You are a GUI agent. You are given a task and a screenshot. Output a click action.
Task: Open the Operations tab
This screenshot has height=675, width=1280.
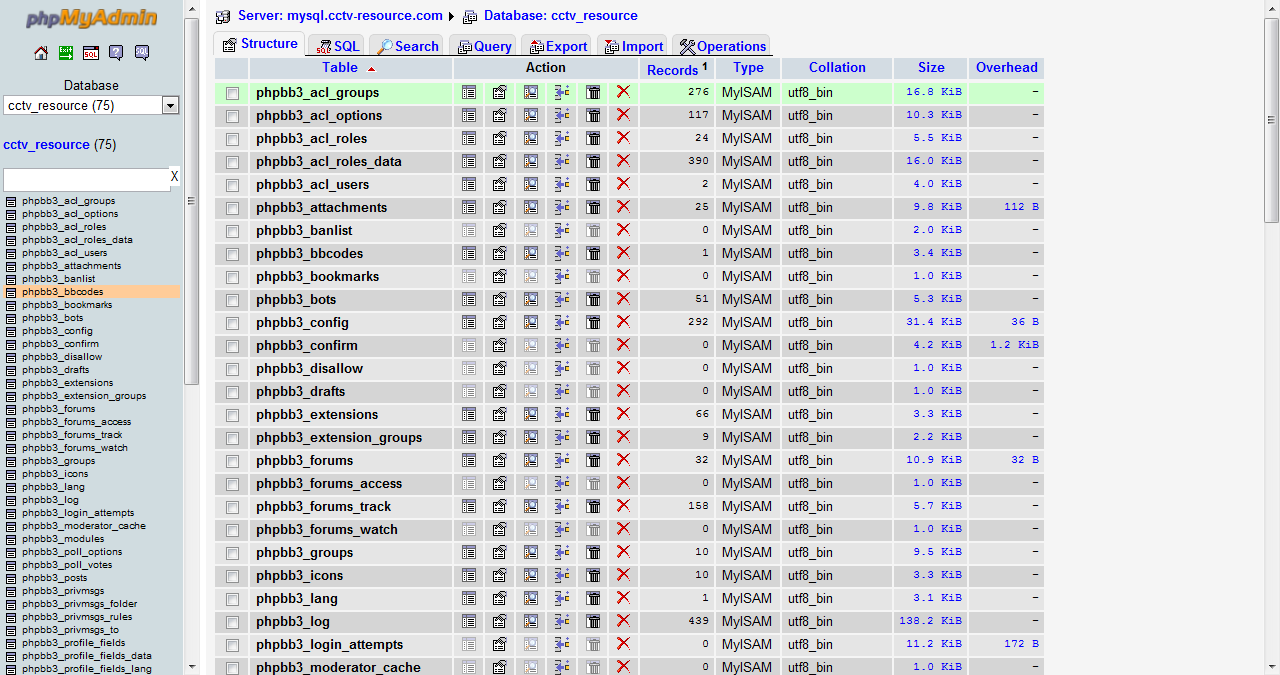[722, 46]
